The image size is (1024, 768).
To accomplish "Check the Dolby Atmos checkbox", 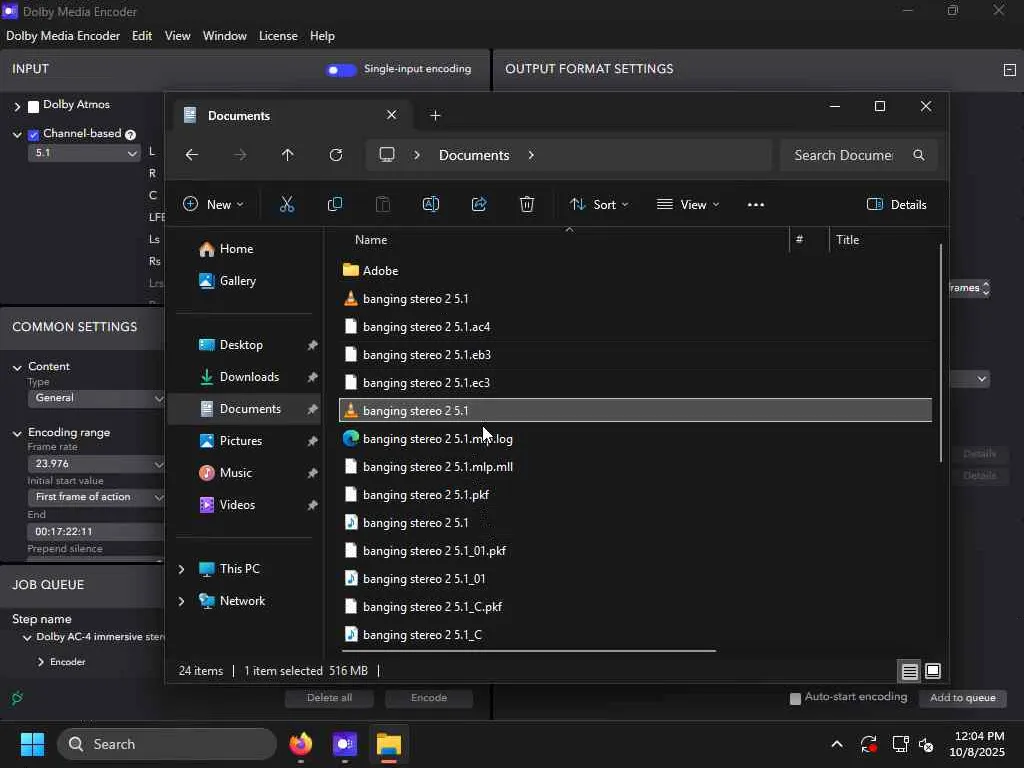I will 33,106.
